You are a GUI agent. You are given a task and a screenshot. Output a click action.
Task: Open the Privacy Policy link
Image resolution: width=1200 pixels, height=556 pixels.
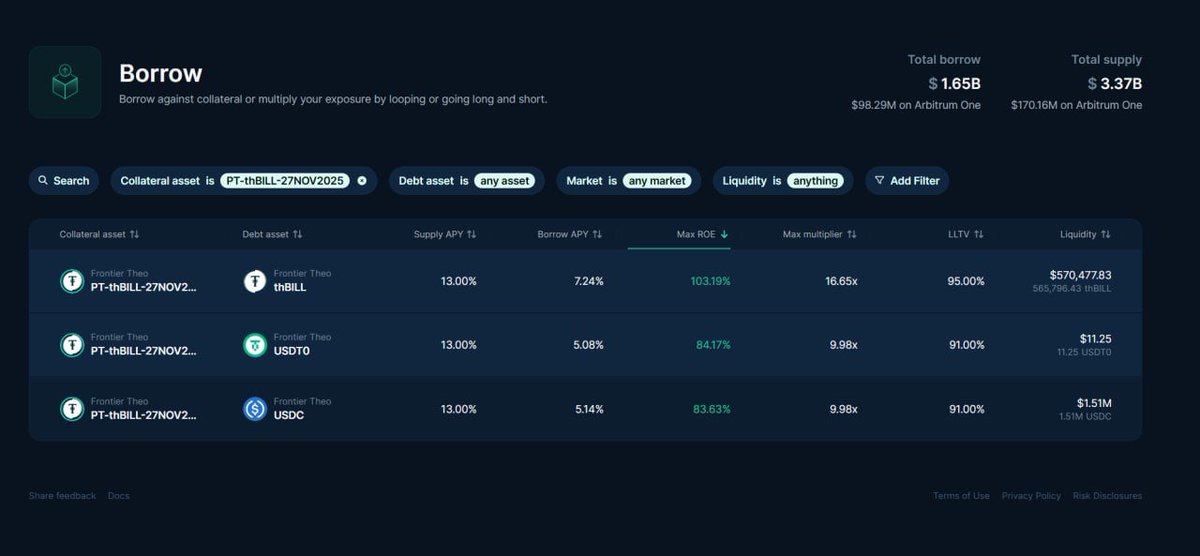pos(1031,496)
